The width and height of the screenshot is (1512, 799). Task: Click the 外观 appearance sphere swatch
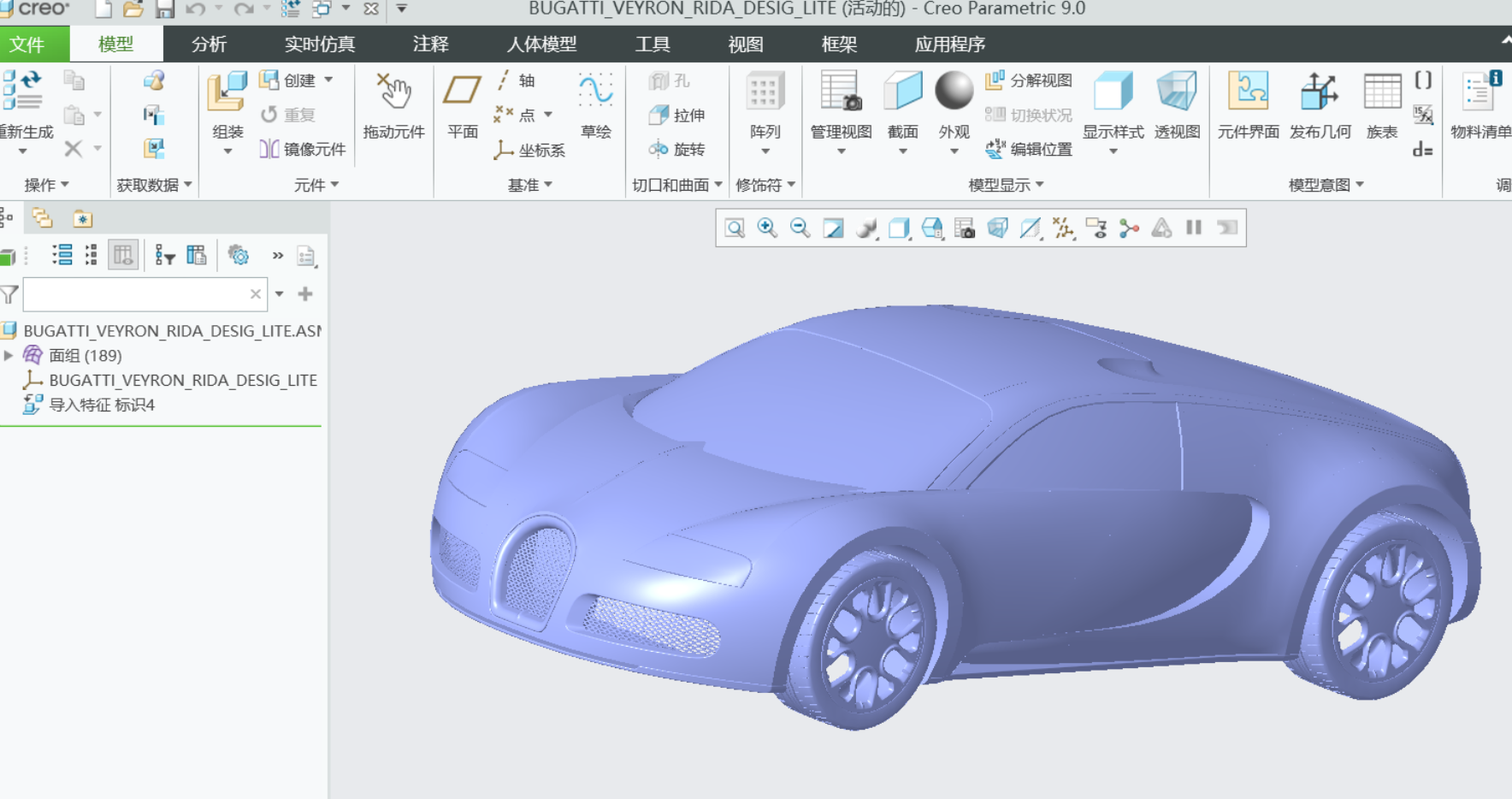point(954,91)
